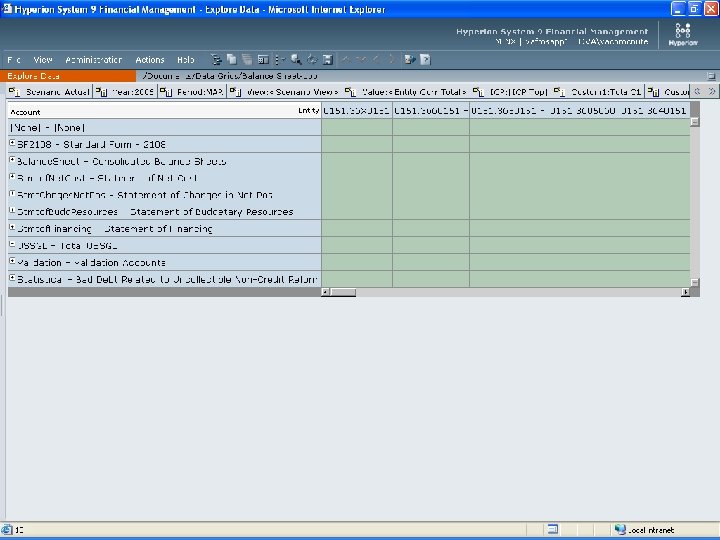The image size is (720, 540).
Task: Click the overlapping pages copy toolbar icon
Action: coord(232,59)
